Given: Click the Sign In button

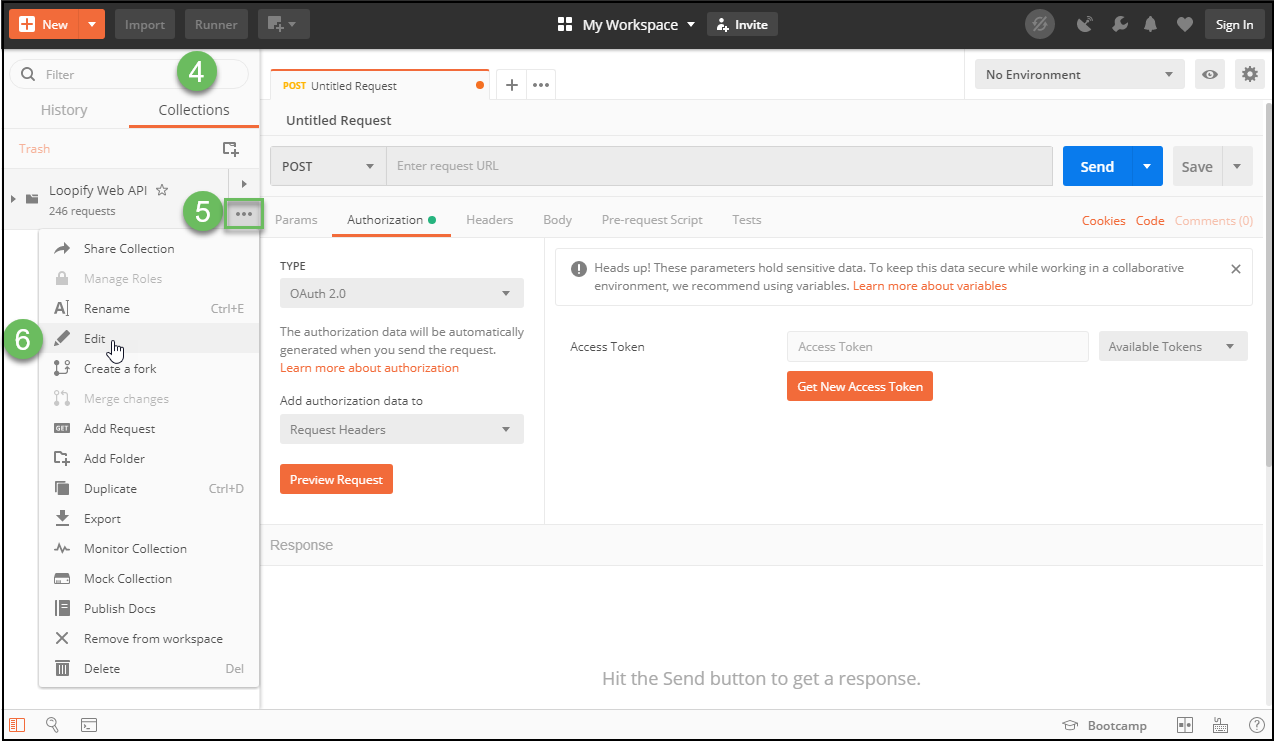Looking at the screenshot, I should tap(1234, 24).
